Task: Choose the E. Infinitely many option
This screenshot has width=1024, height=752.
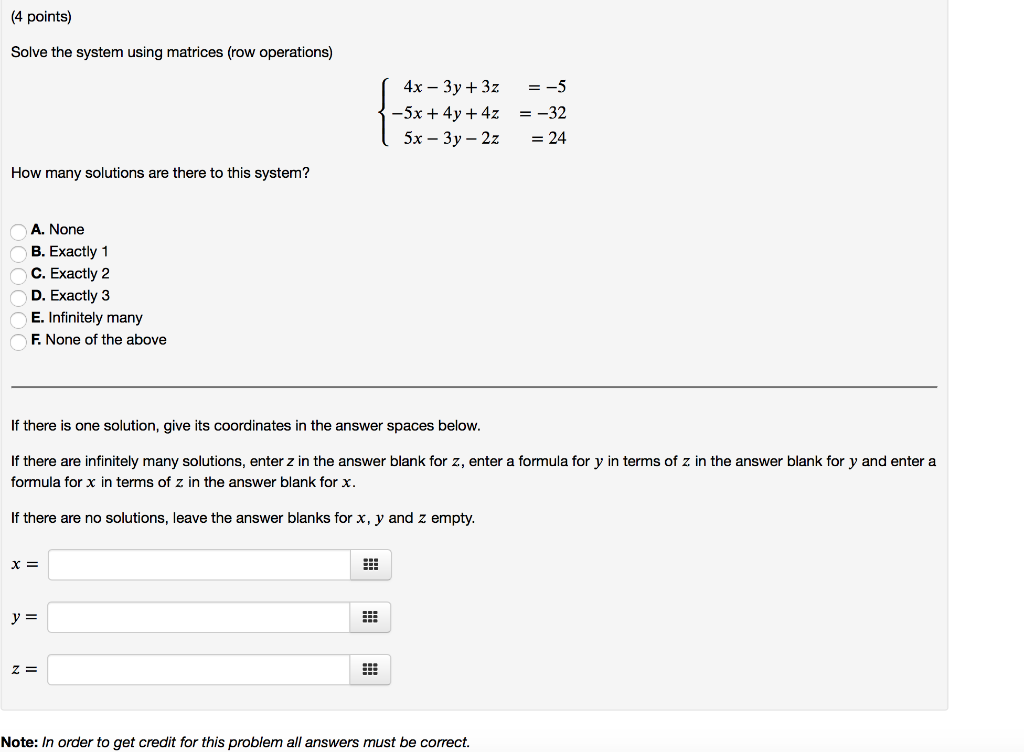Action: (x=18, y=319)
